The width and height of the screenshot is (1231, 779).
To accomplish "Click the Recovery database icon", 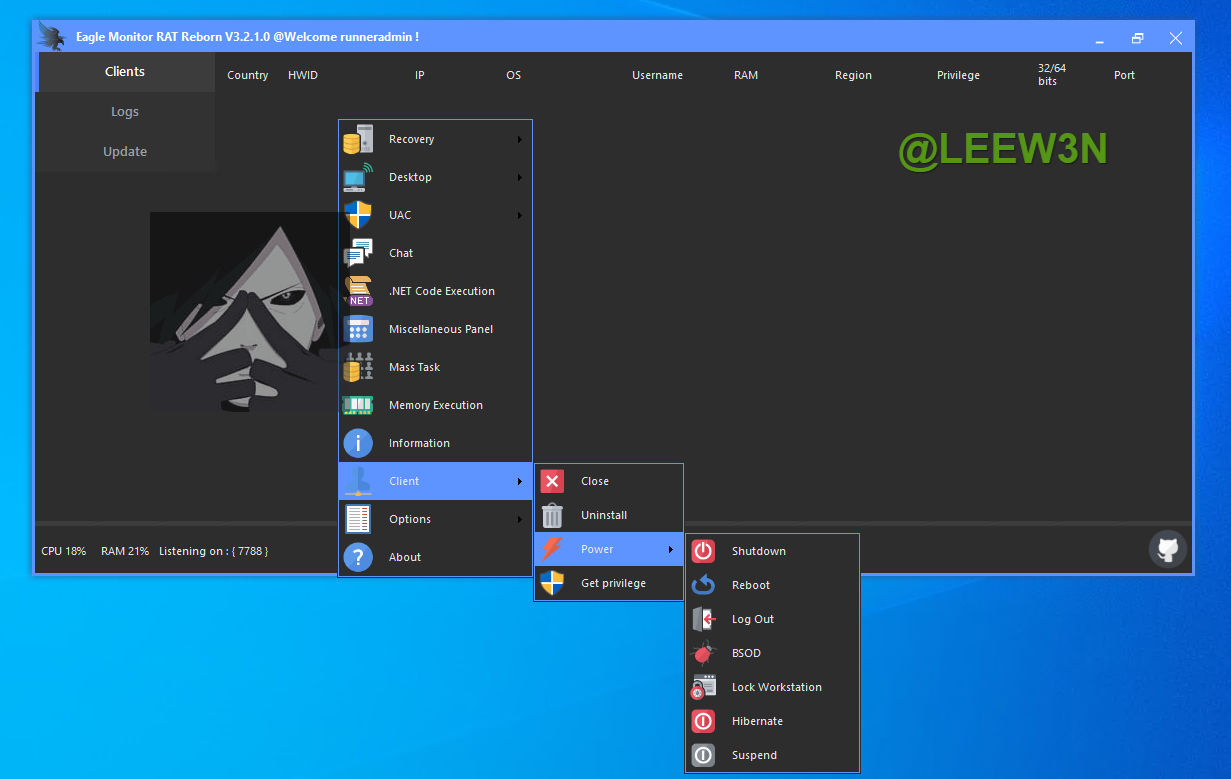I will tap(357, 139).
